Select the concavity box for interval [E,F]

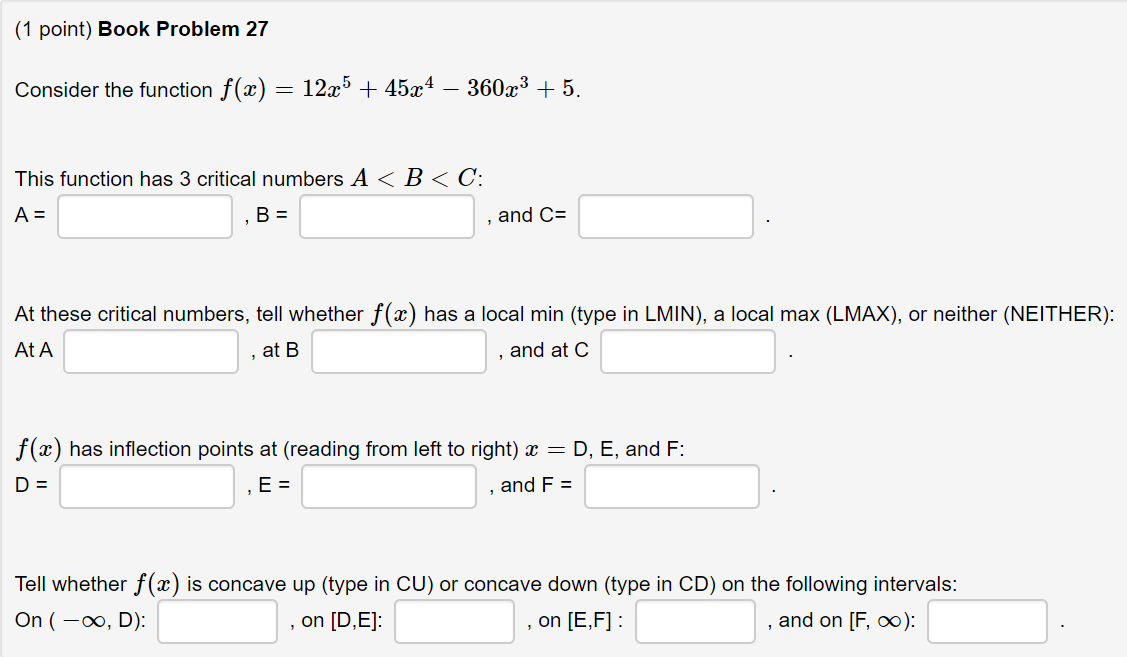pyautogui.click(x=695, y=621)
